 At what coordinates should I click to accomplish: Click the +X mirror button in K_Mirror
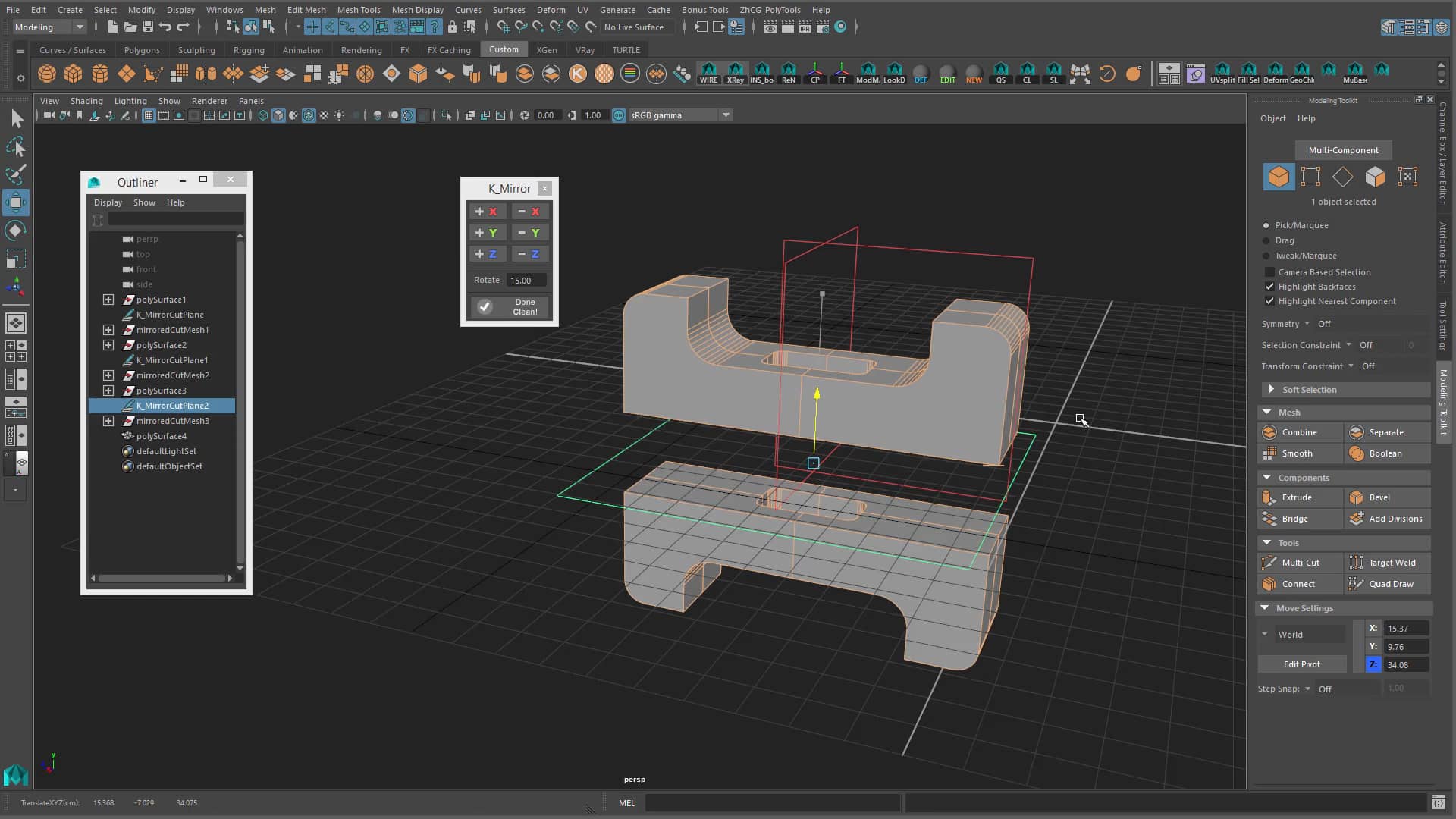click(488, 212)
